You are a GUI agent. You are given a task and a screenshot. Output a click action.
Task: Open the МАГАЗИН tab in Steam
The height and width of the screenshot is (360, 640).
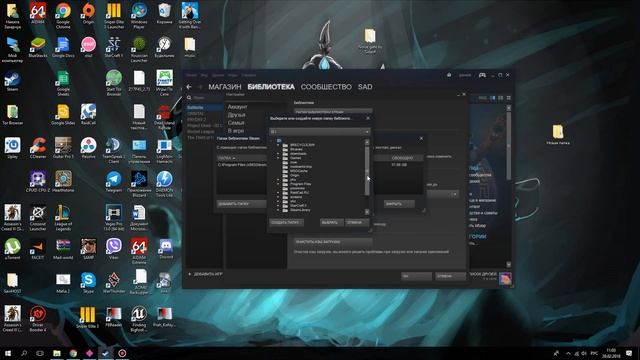tap(225, 87)
